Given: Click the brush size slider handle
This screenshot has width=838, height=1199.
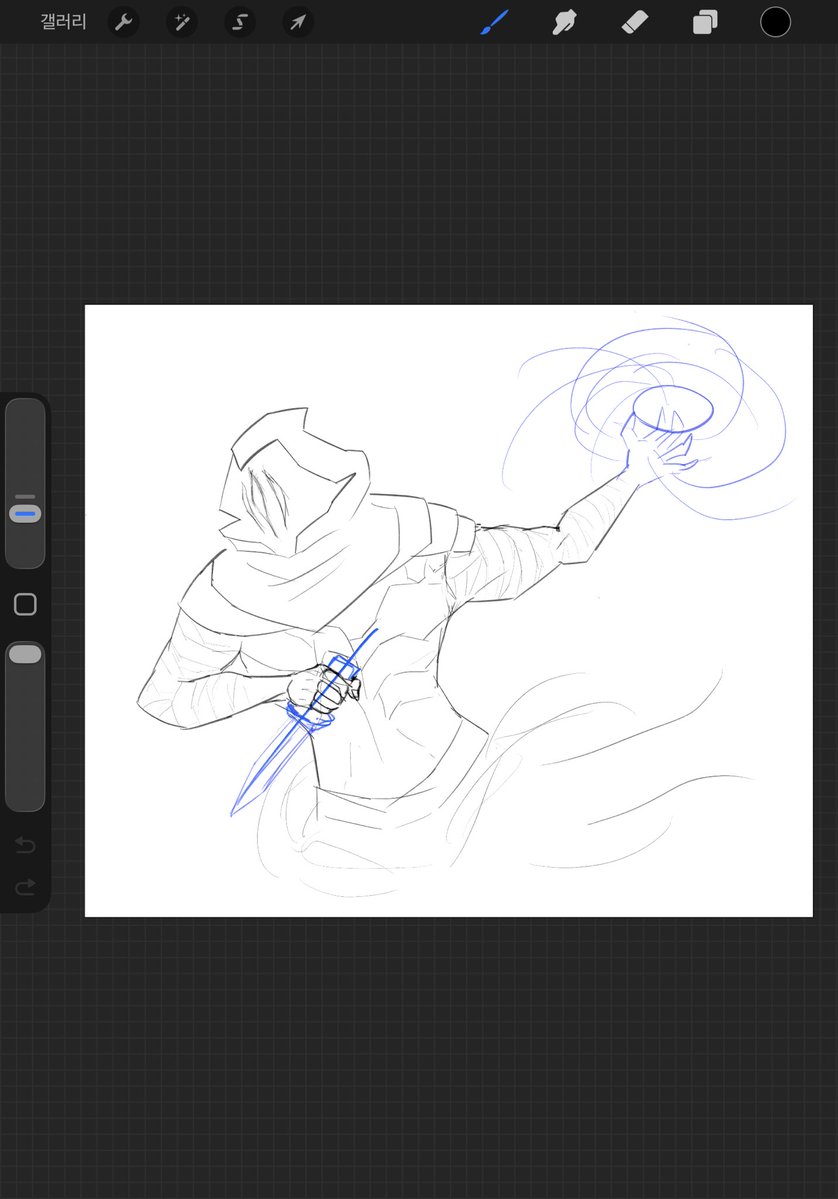Looking at the screenshot, I should 25,513.
